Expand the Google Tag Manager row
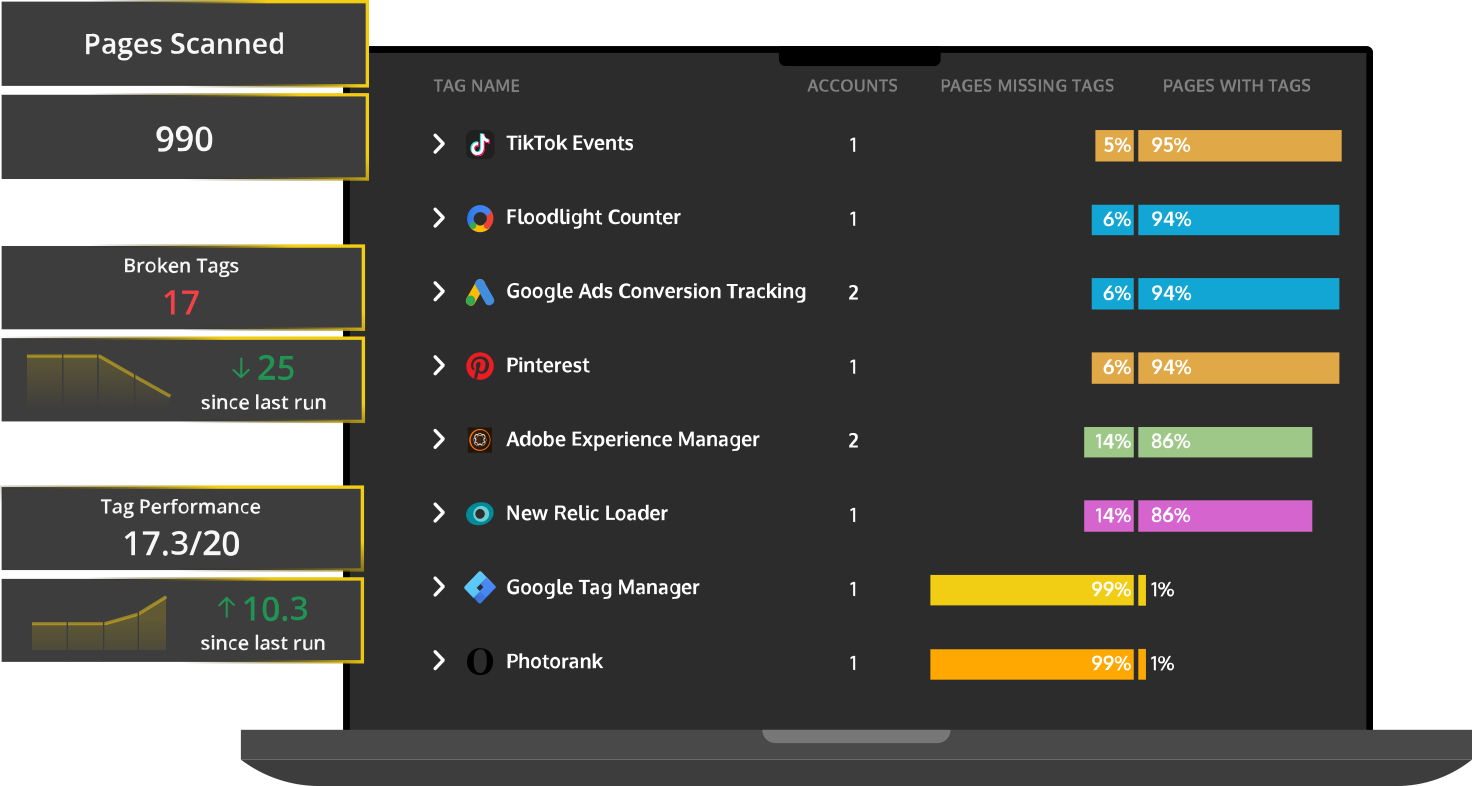The height and width of the screenshot is (786, 1472). 438,588
